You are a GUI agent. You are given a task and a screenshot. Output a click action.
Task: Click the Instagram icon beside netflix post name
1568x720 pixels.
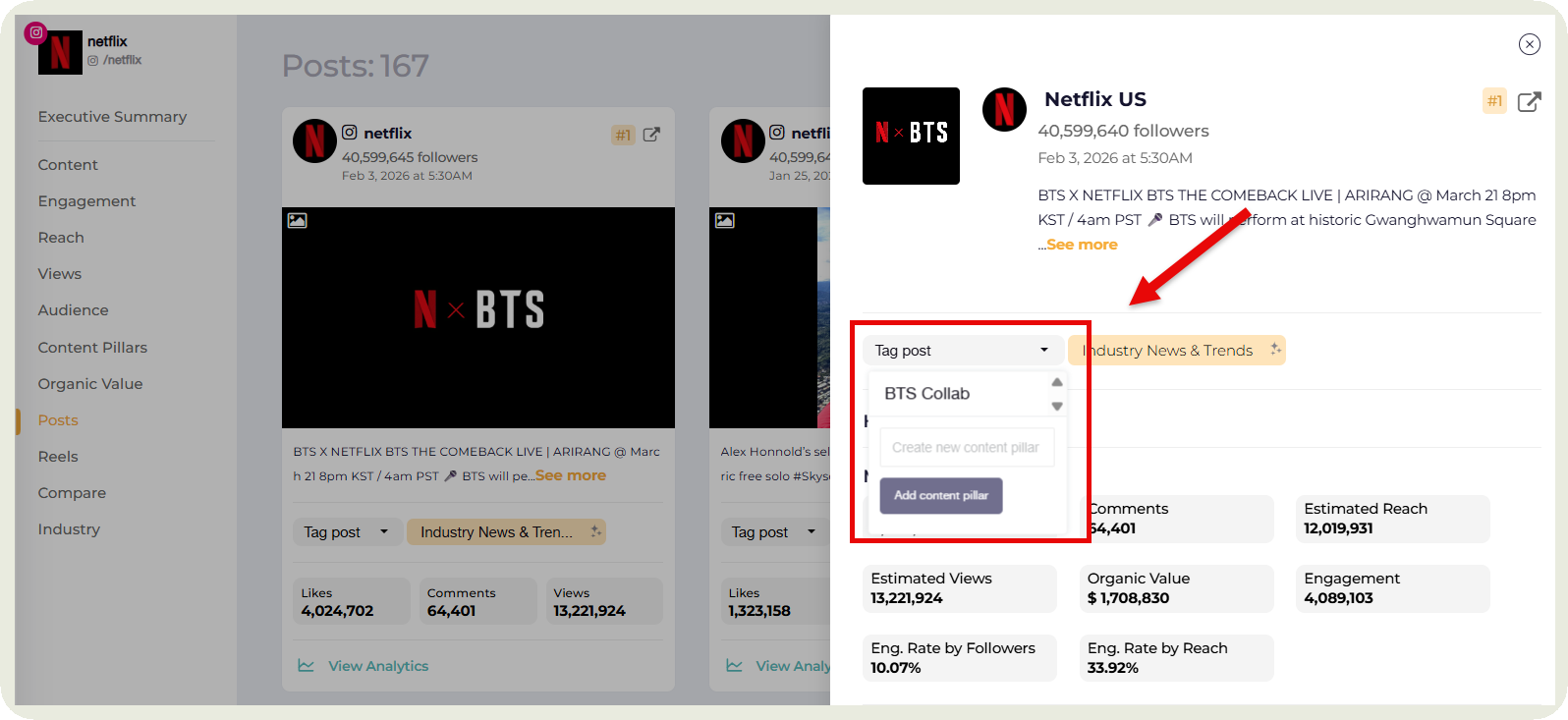pos(350,133)
